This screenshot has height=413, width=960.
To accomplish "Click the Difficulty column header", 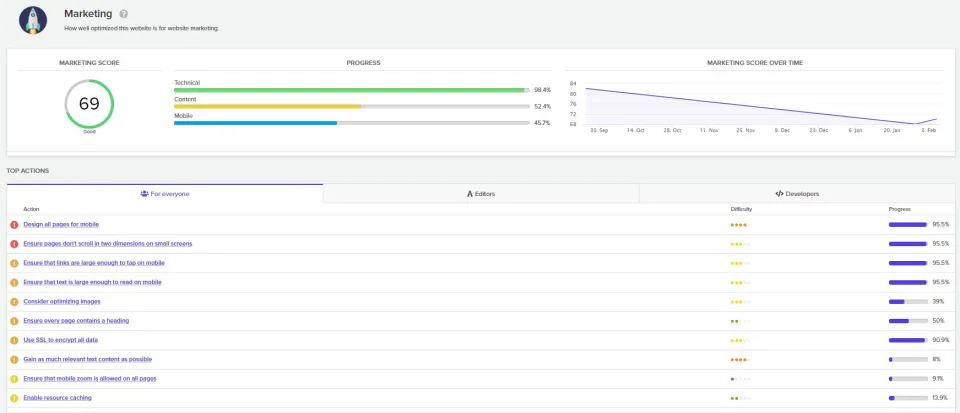I will (x=741, y=209).
